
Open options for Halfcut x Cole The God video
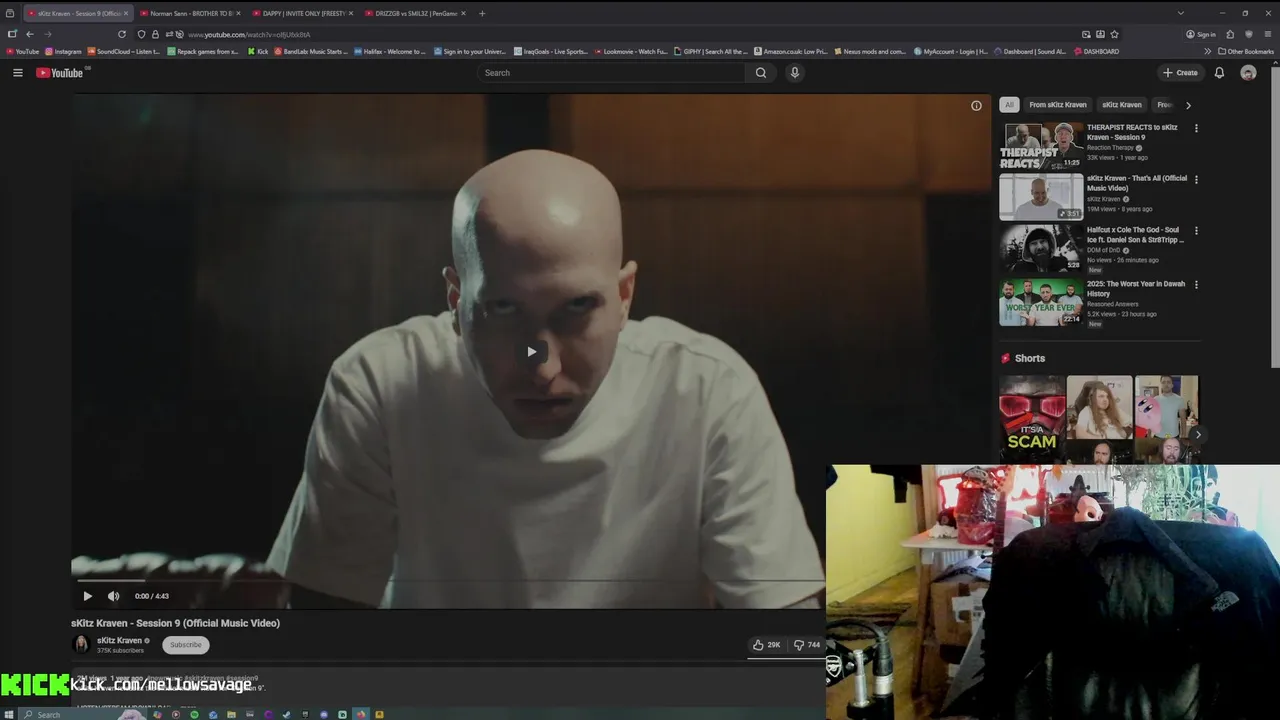point(1196,230)
